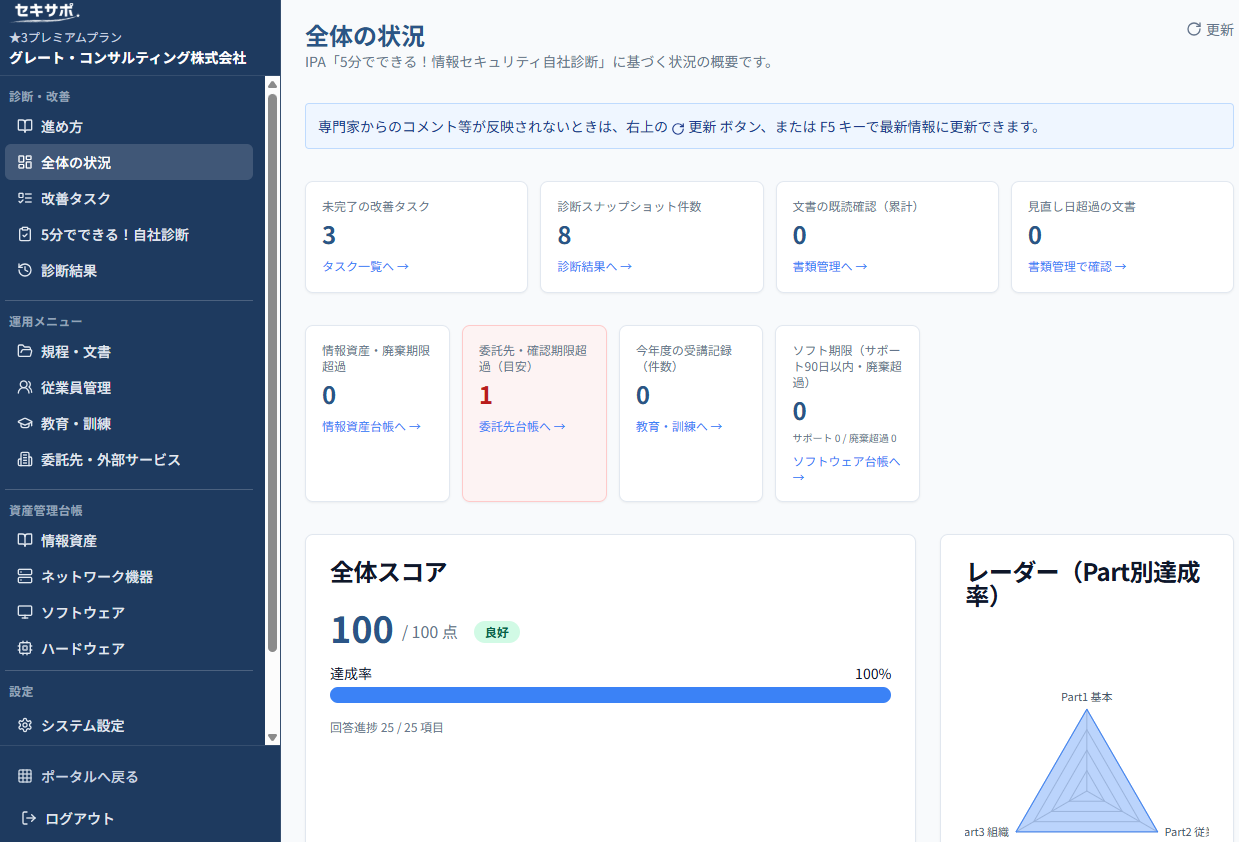
Task: Open 委託先・外部サービス menu item
Action: click(x=129, y=460)
